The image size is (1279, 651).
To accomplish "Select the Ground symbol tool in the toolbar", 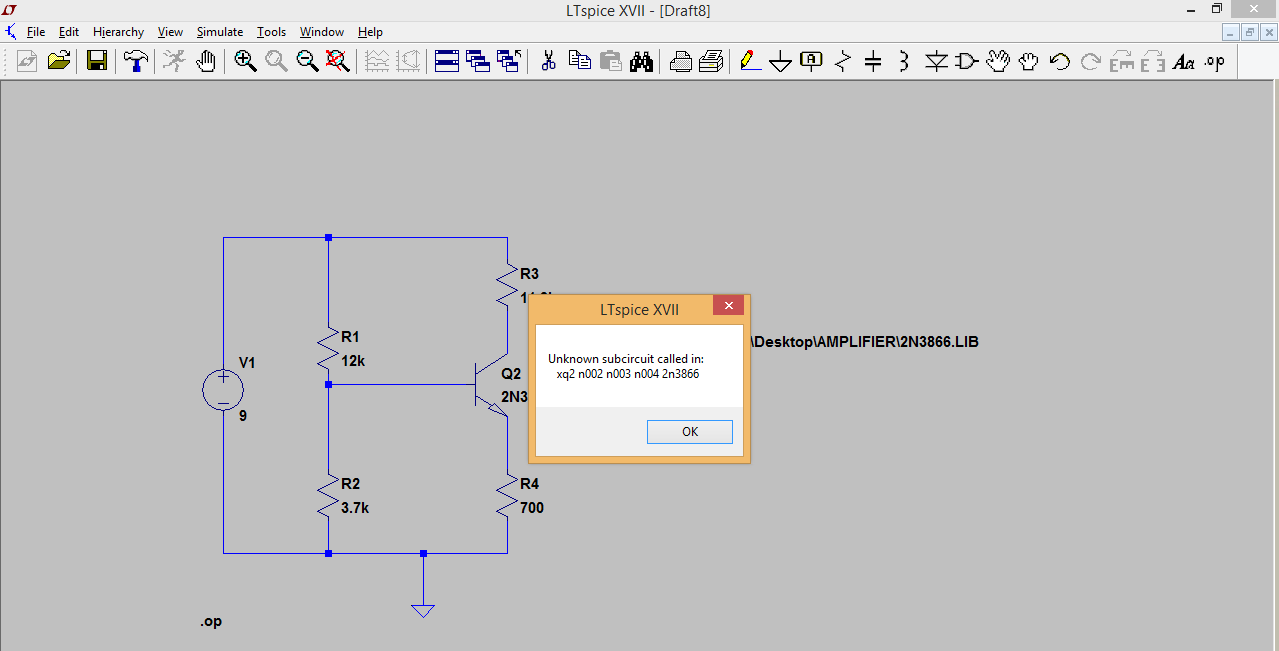I will pyautogui.click(x=781, y=61).
